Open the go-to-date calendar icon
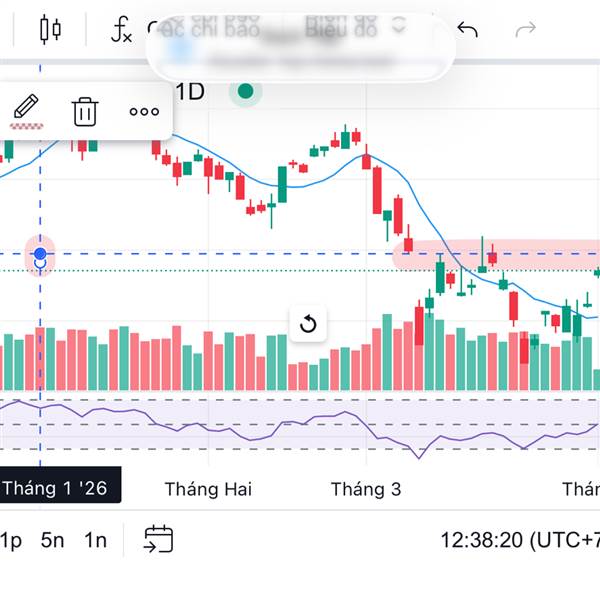 tap(158, 540)
